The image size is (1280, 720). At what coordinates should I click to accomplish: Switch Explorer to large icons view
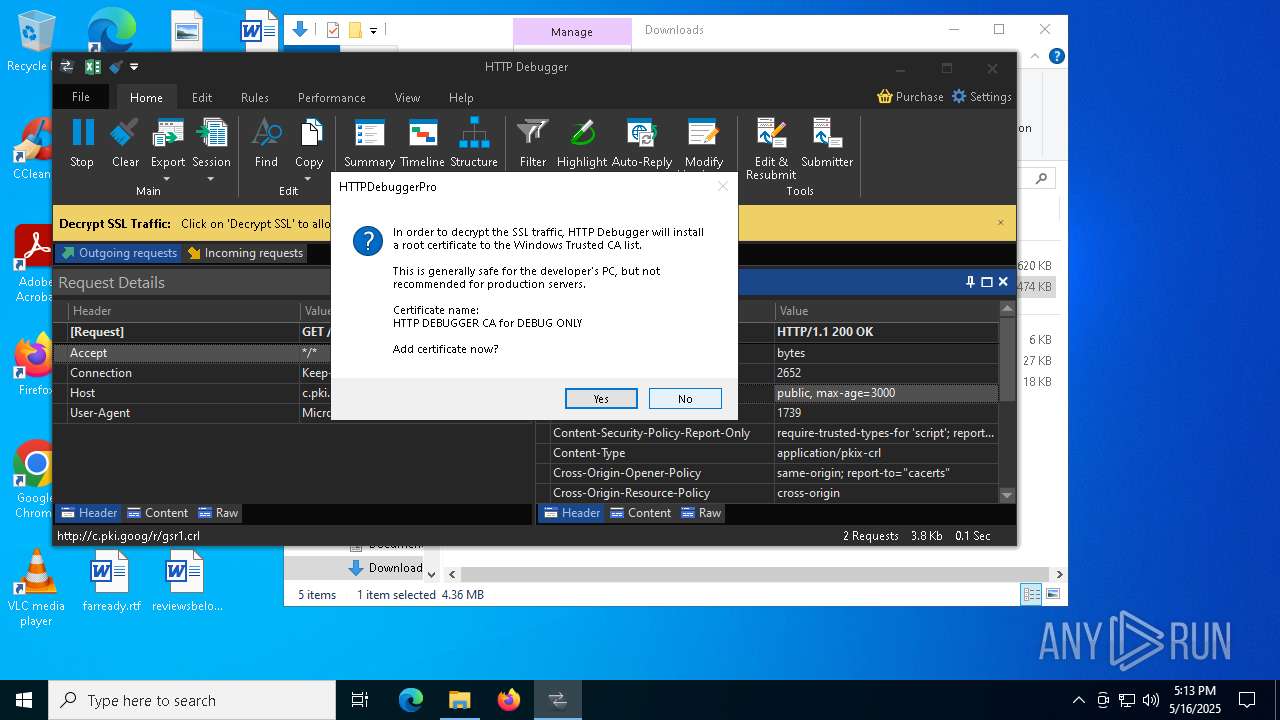tap(1053, 594)
